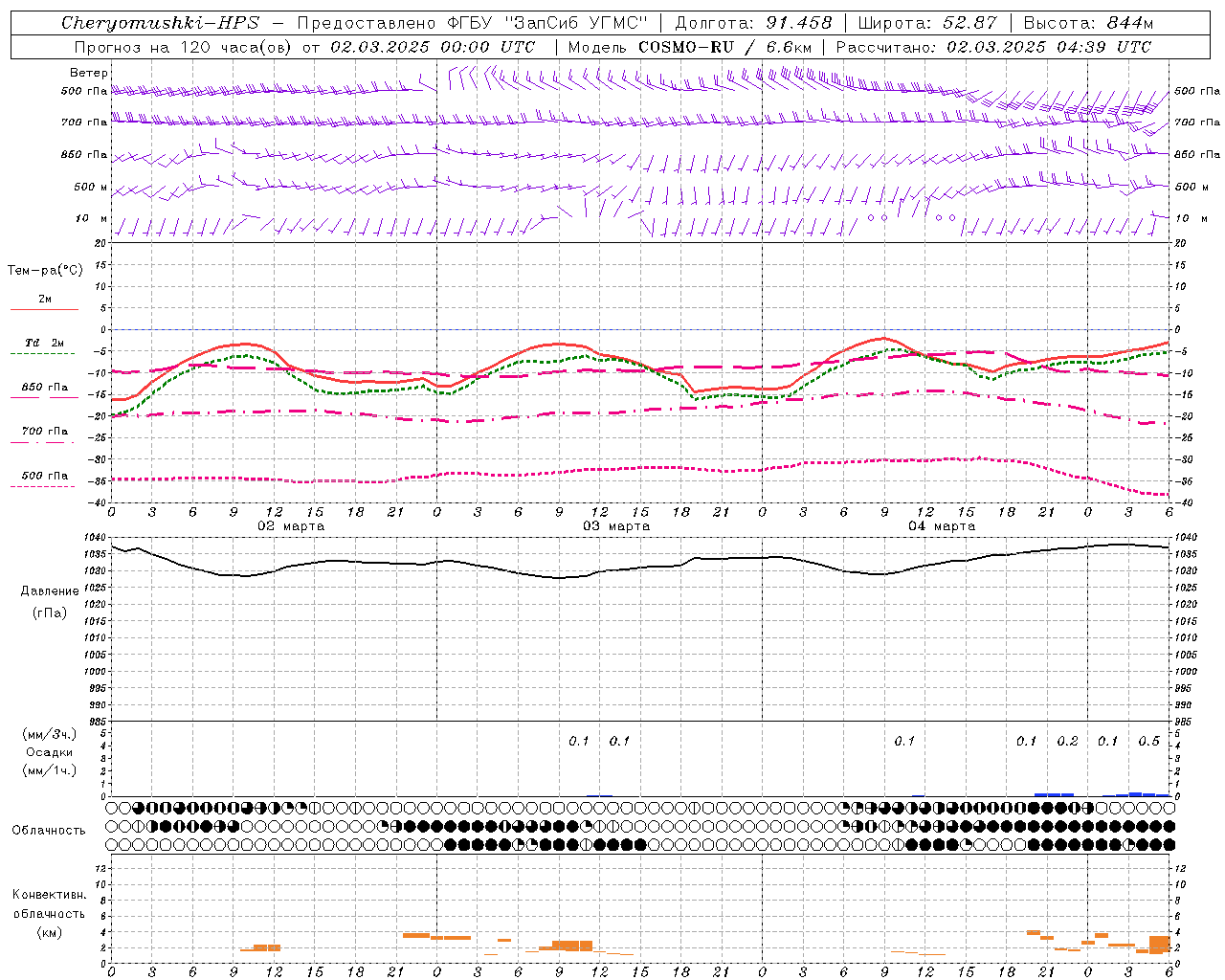
Task: Click the forecast start time 02.03.2025 00:00 UTC
Action: [433, 47]
